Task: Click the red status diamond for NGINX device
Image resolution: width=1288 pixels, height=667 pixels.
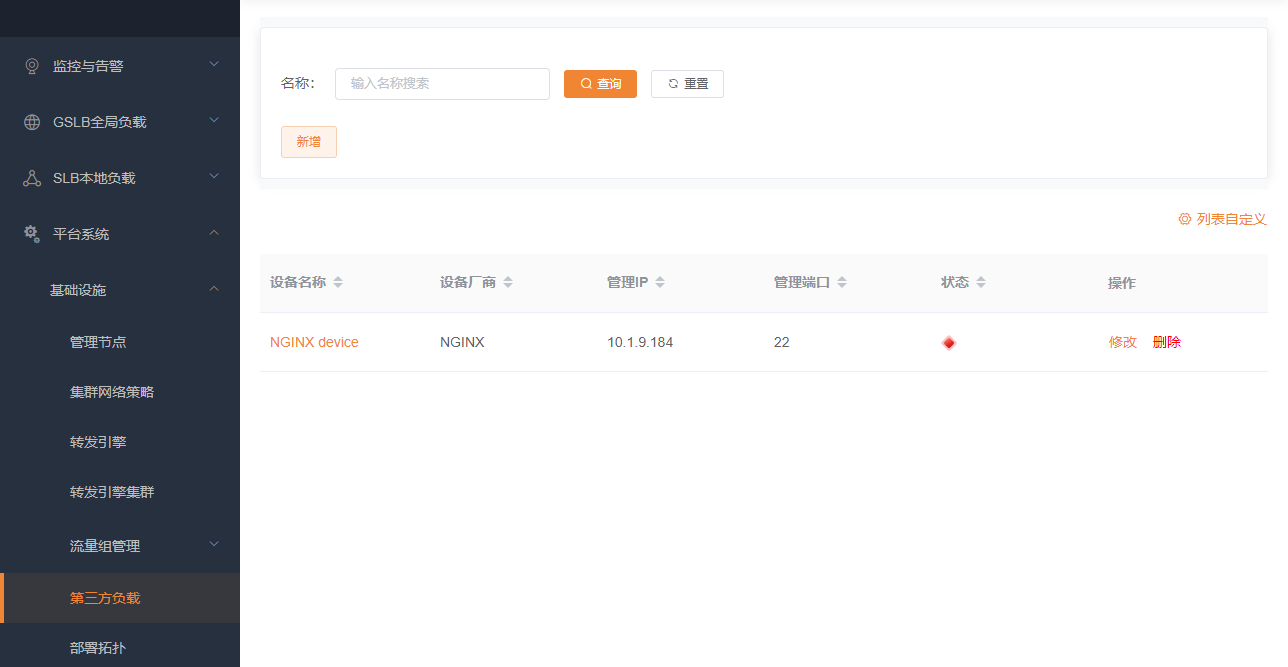Action: pyautogui.click(x=948, y=343)
